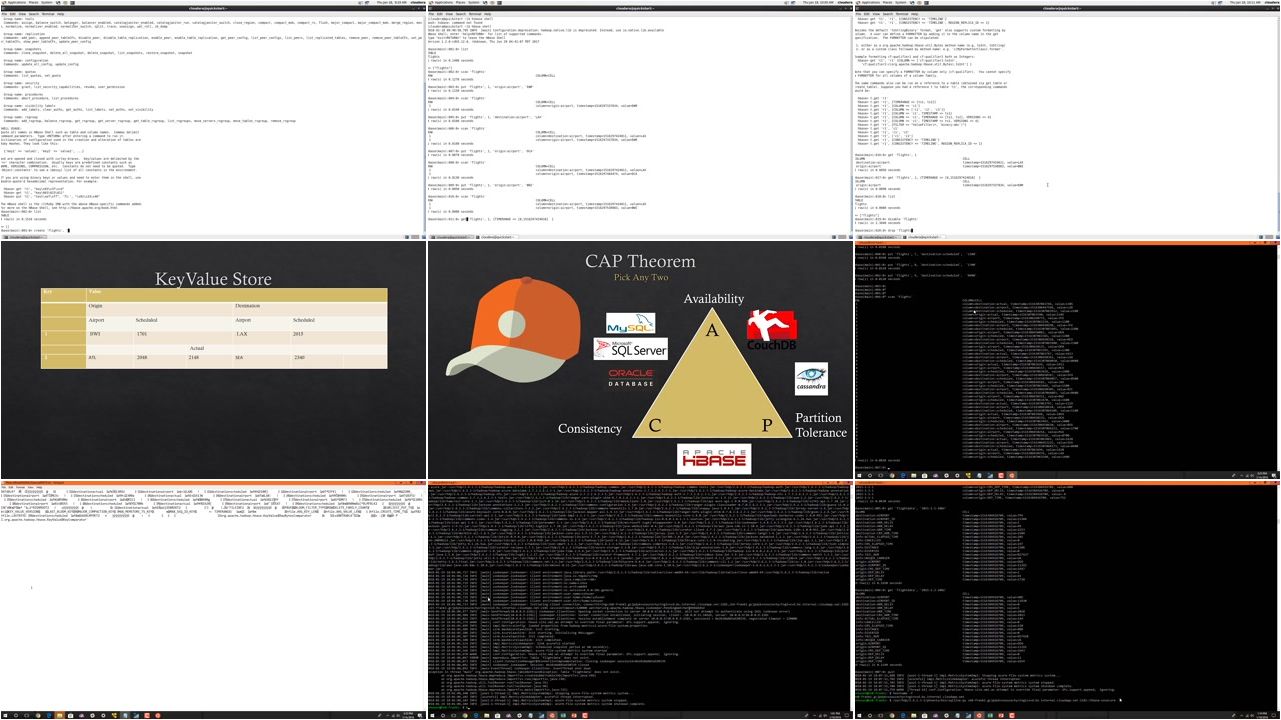Viewport: 1281px width, 720px height.
Task: Click Apache HBase logo below triangle
Action: tap(714, 459)
